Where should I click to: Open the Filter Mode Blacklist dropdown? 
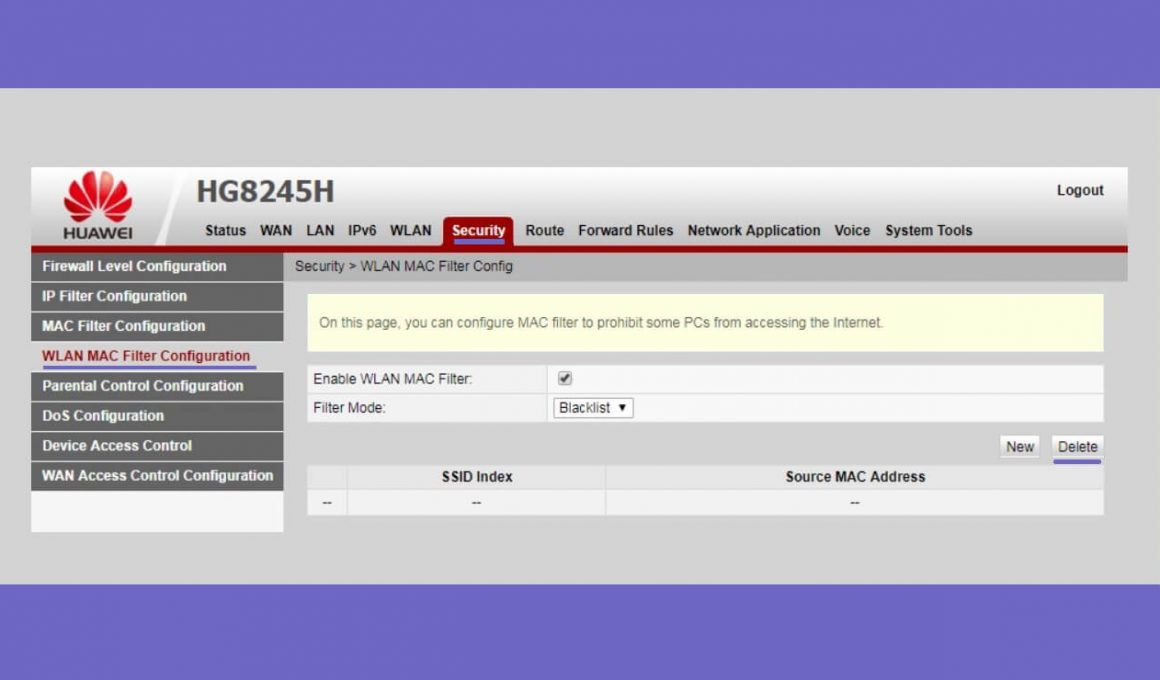[593, 408]
